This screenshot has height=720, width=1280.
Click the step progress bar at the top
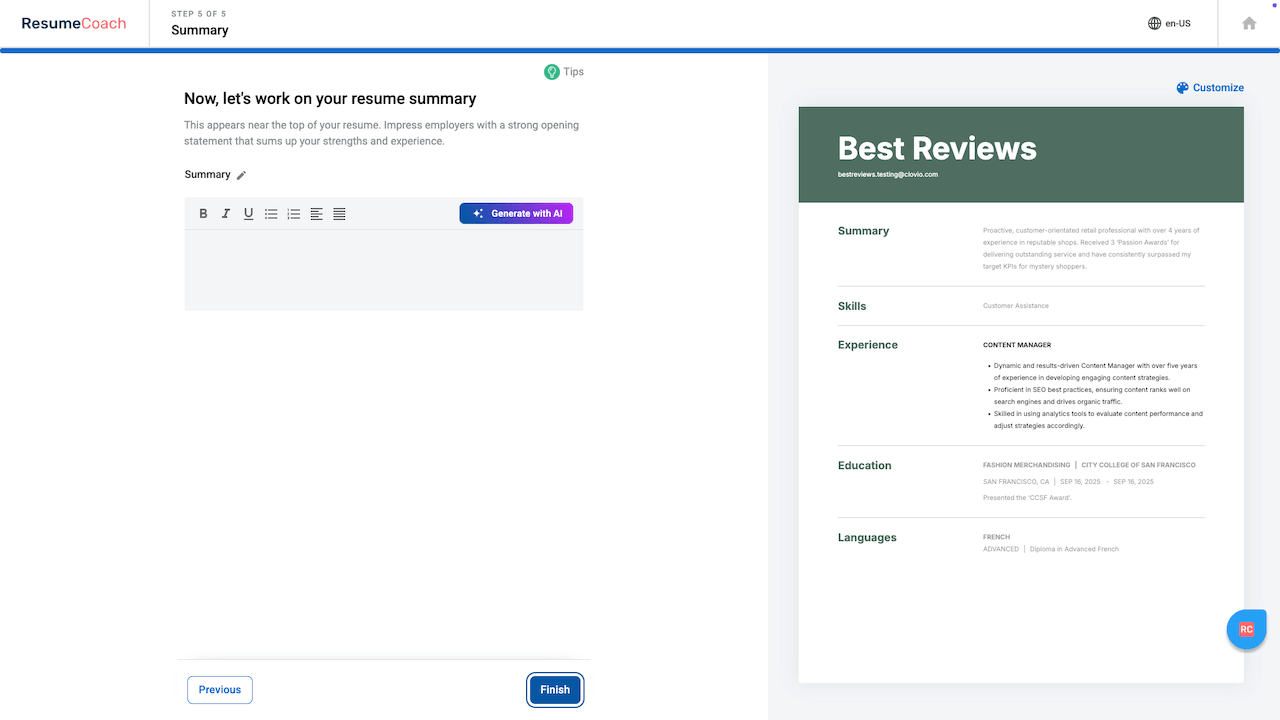click(640, 47)
